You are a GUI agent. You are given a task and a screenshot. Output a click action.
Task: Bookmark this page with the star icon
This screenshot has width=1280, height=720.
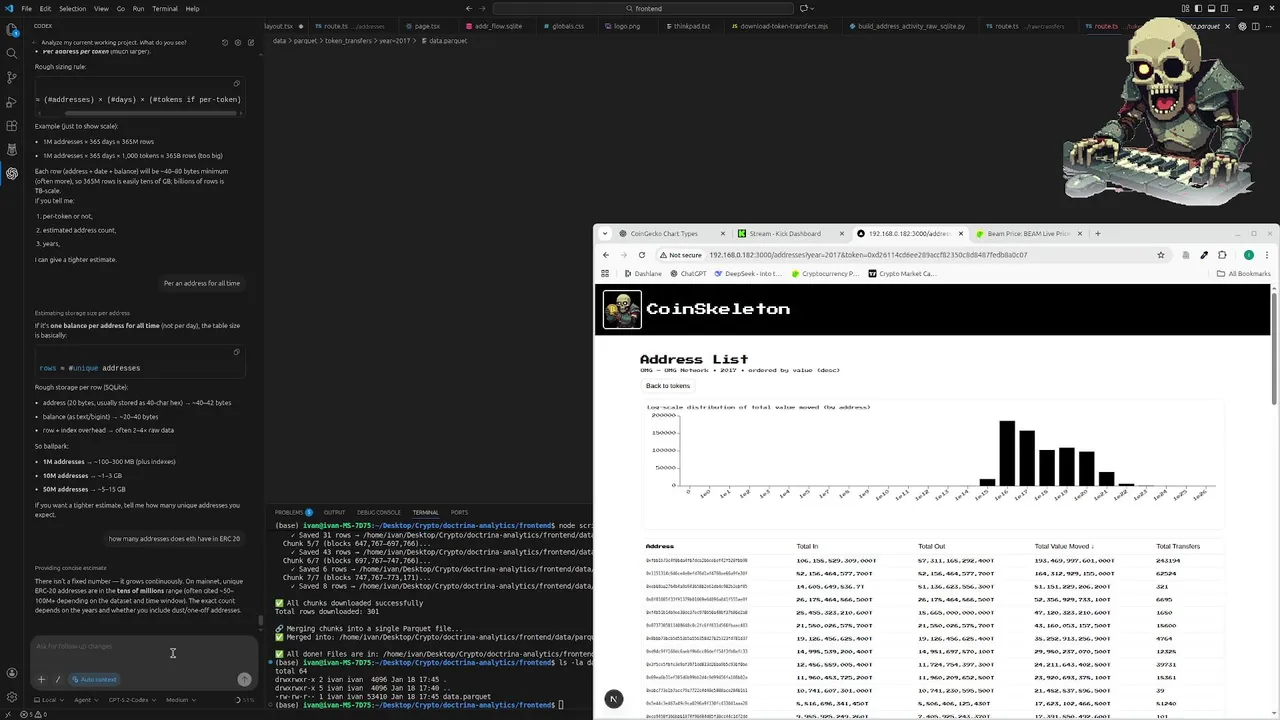(1160, 255)
